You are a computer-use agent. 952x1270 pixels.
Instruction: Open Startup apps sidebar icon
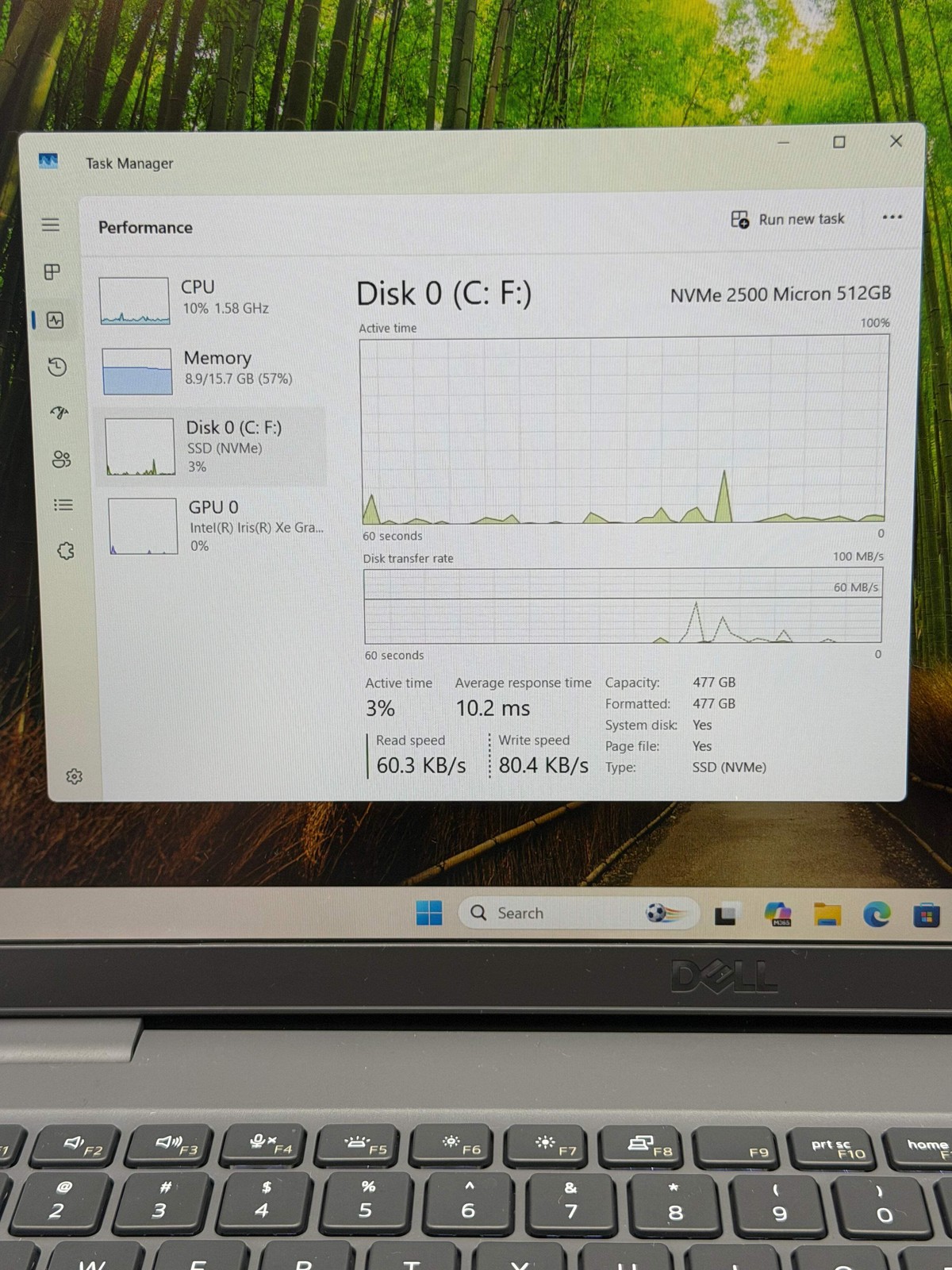tap(59, 413)
